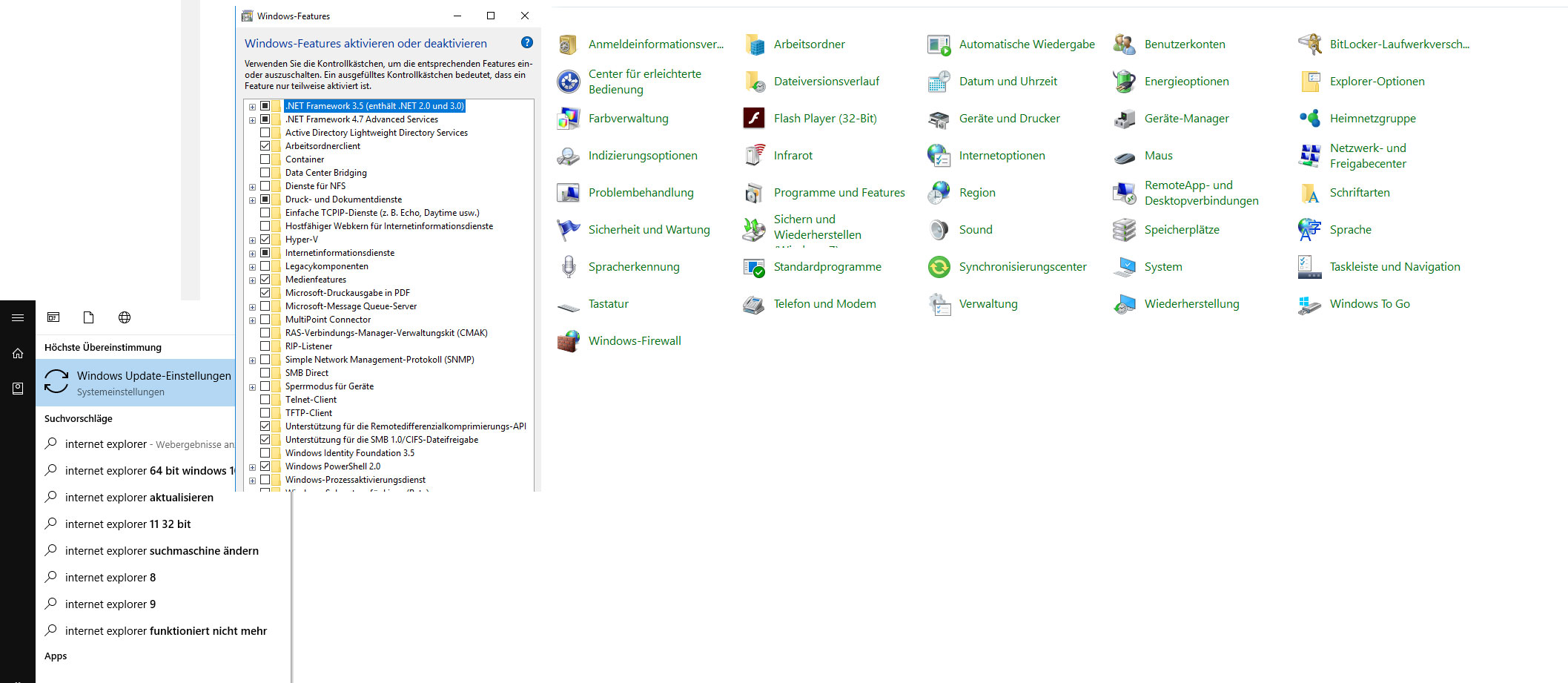The image size is (1568, 683).
Task: Click the Geräte-Manager icon
Action: (1125, 119)
